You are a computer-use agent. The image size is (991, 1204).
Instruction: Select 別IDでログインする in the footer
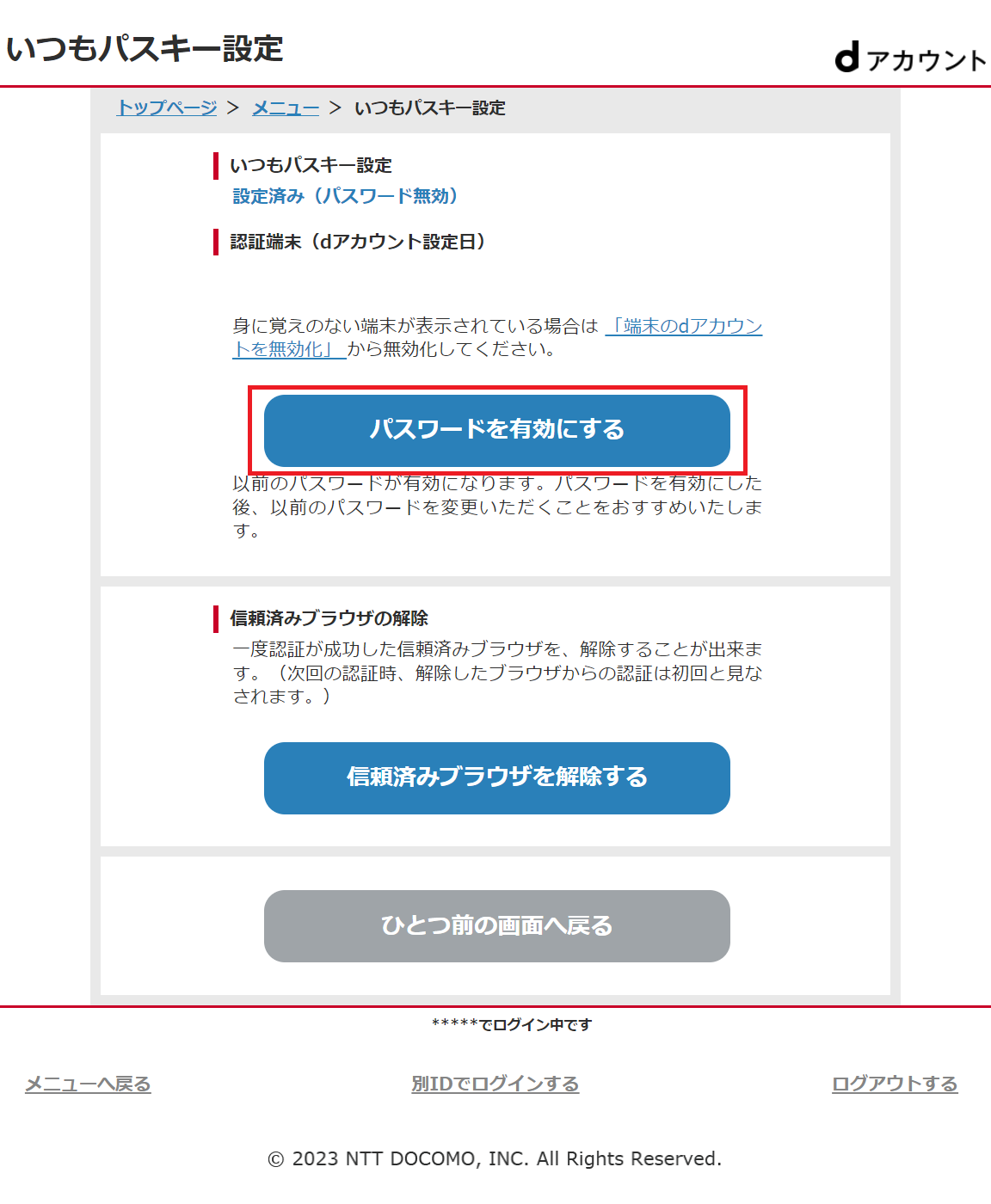[x=495, y=1084]
